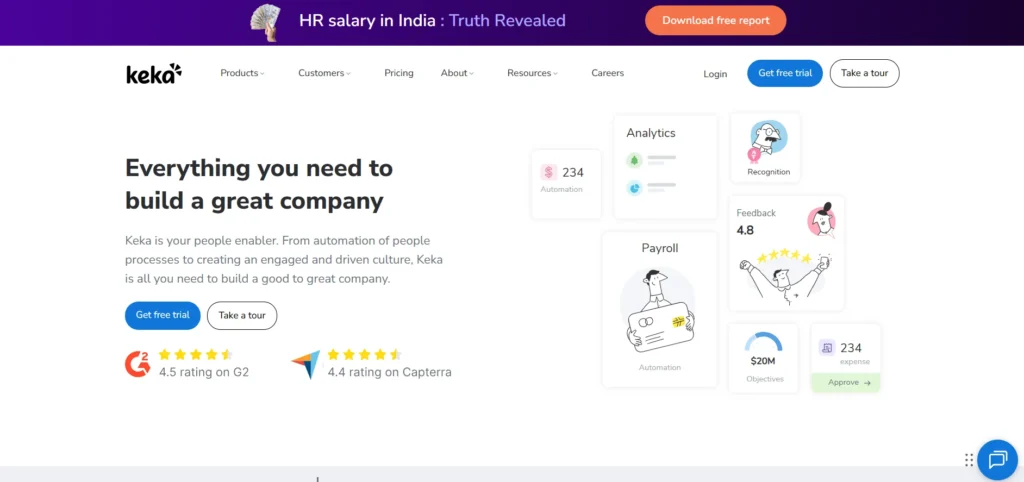Expand the Products menu
The height and width of the screenshot is (482, 1024).
[242, 73]
